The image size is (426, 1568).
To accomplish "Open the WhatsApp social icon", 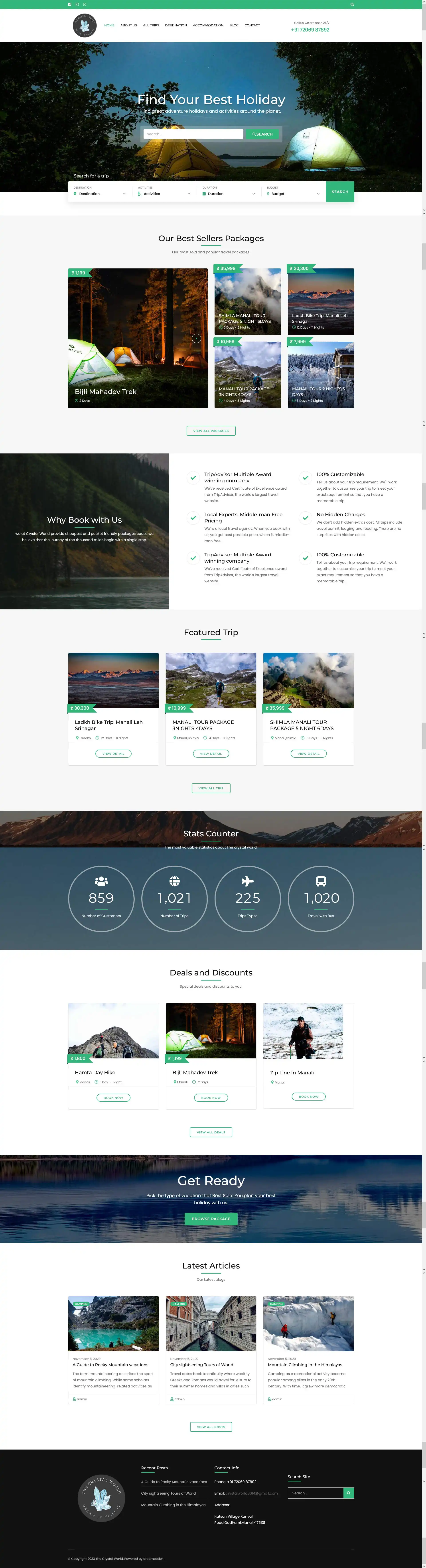I will 85,4.
